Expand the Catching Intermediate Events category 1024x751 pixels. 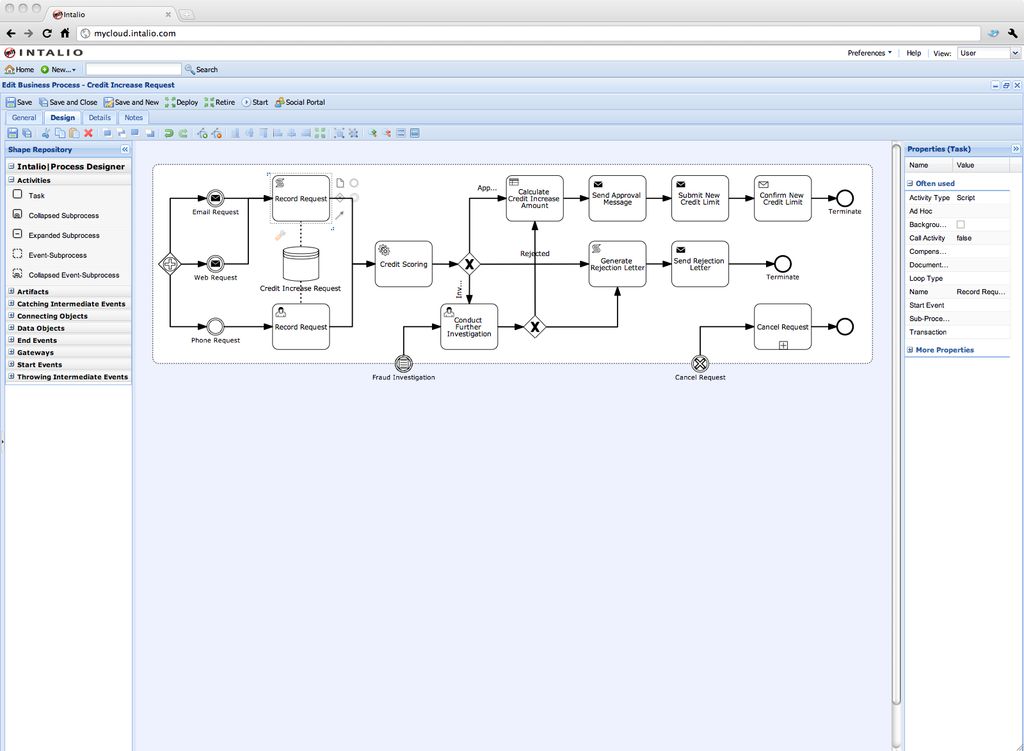point(11,304)
